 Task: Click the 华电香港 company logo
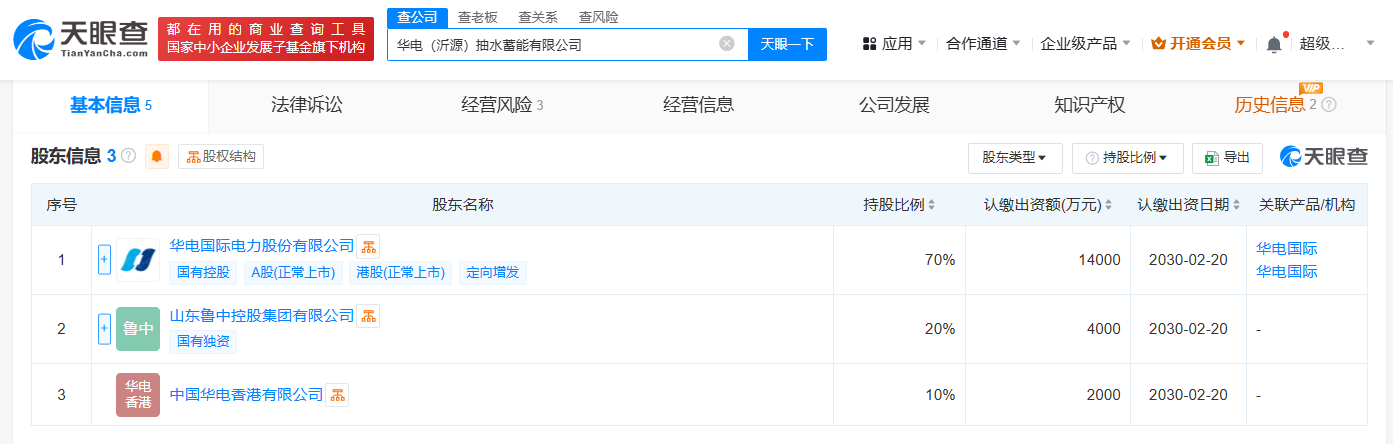point(138,395)
